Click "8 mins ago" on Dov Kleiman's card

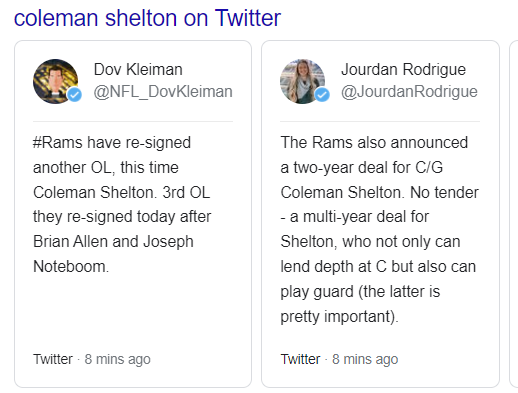118,359
